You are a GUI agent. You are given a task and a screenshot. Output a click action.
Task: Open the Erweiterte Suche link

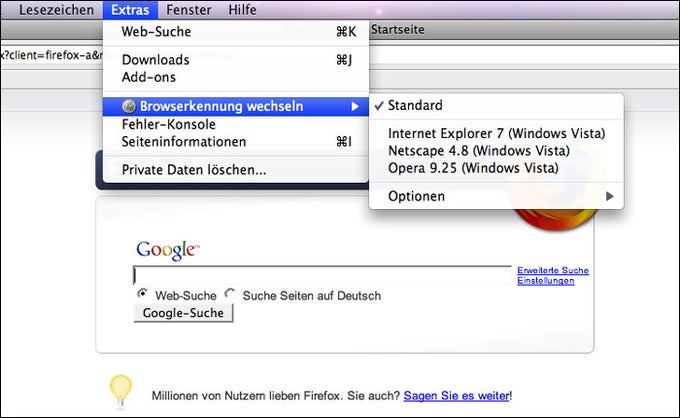tap(552, 270)
